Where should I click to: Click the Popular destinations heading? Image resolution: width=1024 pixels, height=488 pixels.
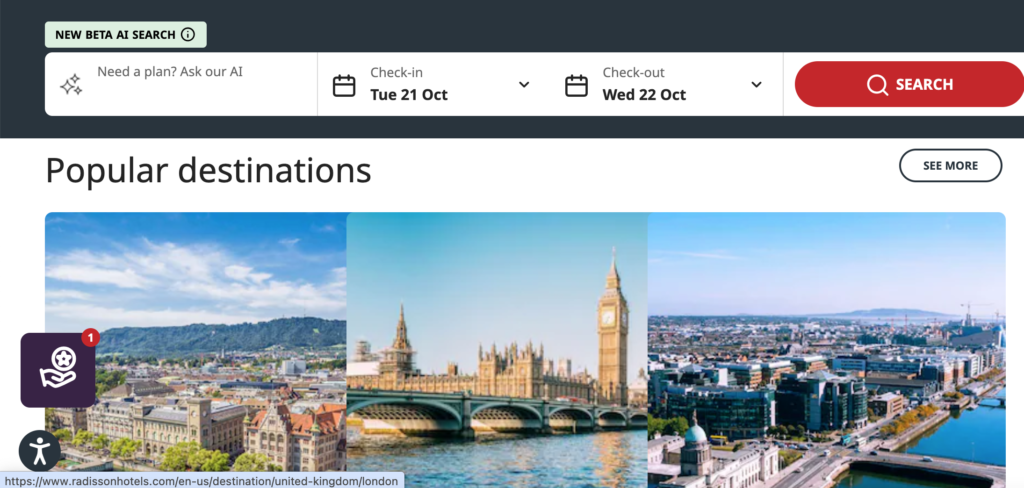click(x=208, y=170)
